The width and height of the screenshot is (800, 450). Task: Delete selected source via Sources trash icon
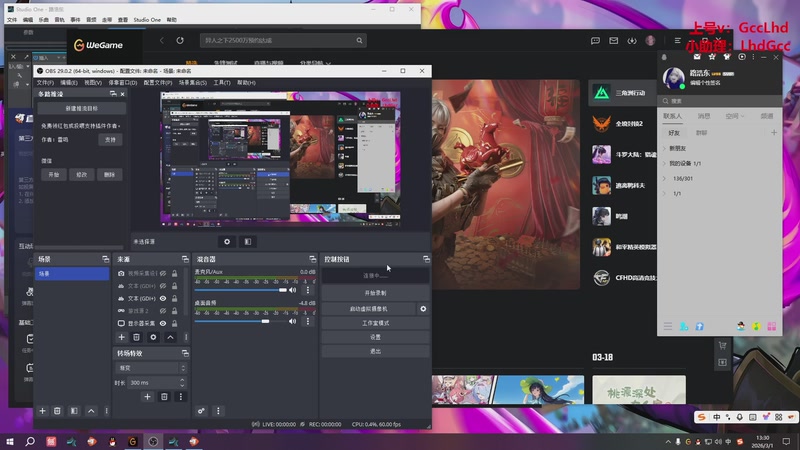coord(136,337)
